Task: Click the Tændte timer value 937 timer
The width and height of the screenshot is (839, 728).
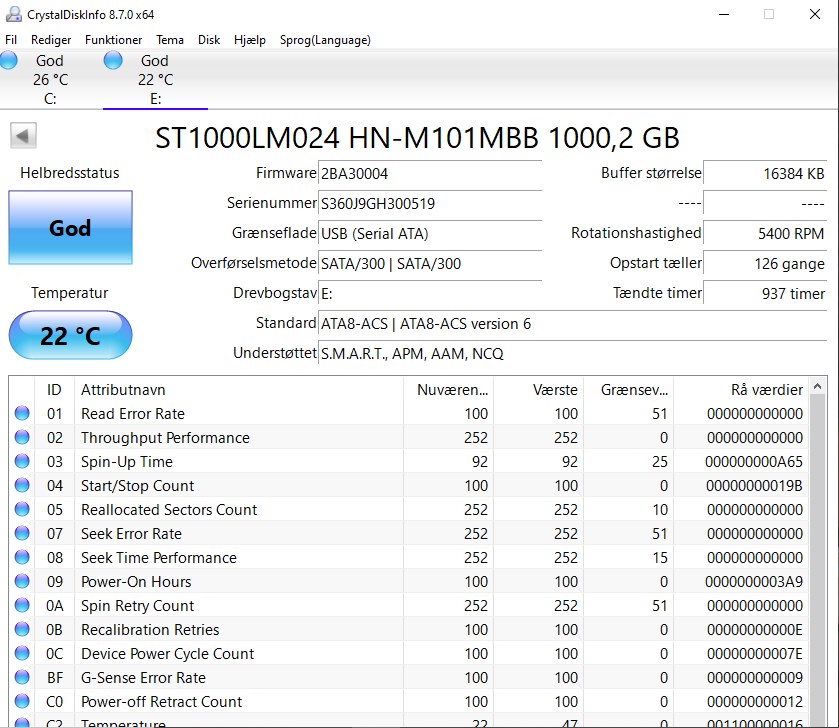Action: tap(765, 294)
